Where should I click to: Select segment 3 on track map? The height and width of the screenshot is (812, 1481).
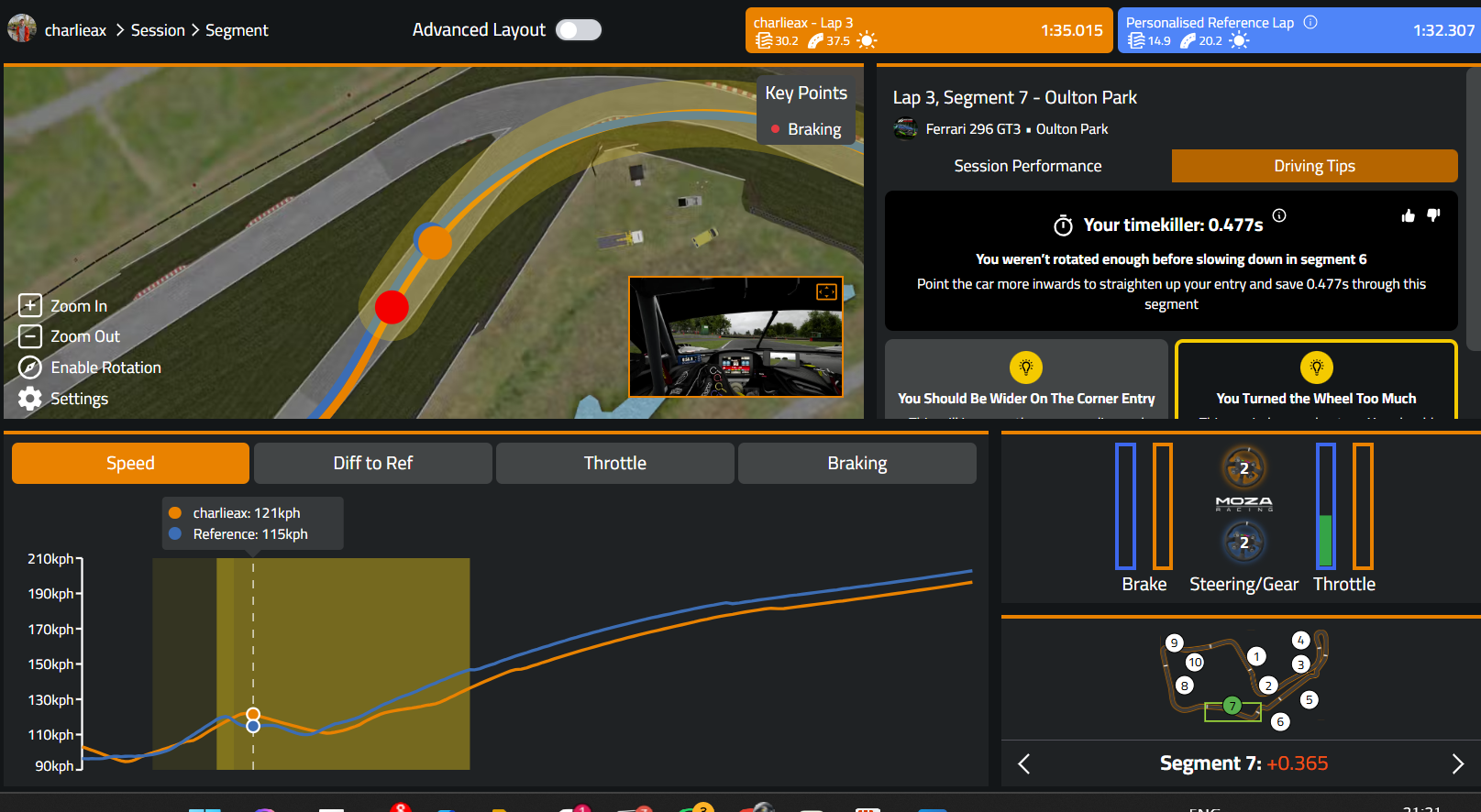click(x=1300, y=664)
